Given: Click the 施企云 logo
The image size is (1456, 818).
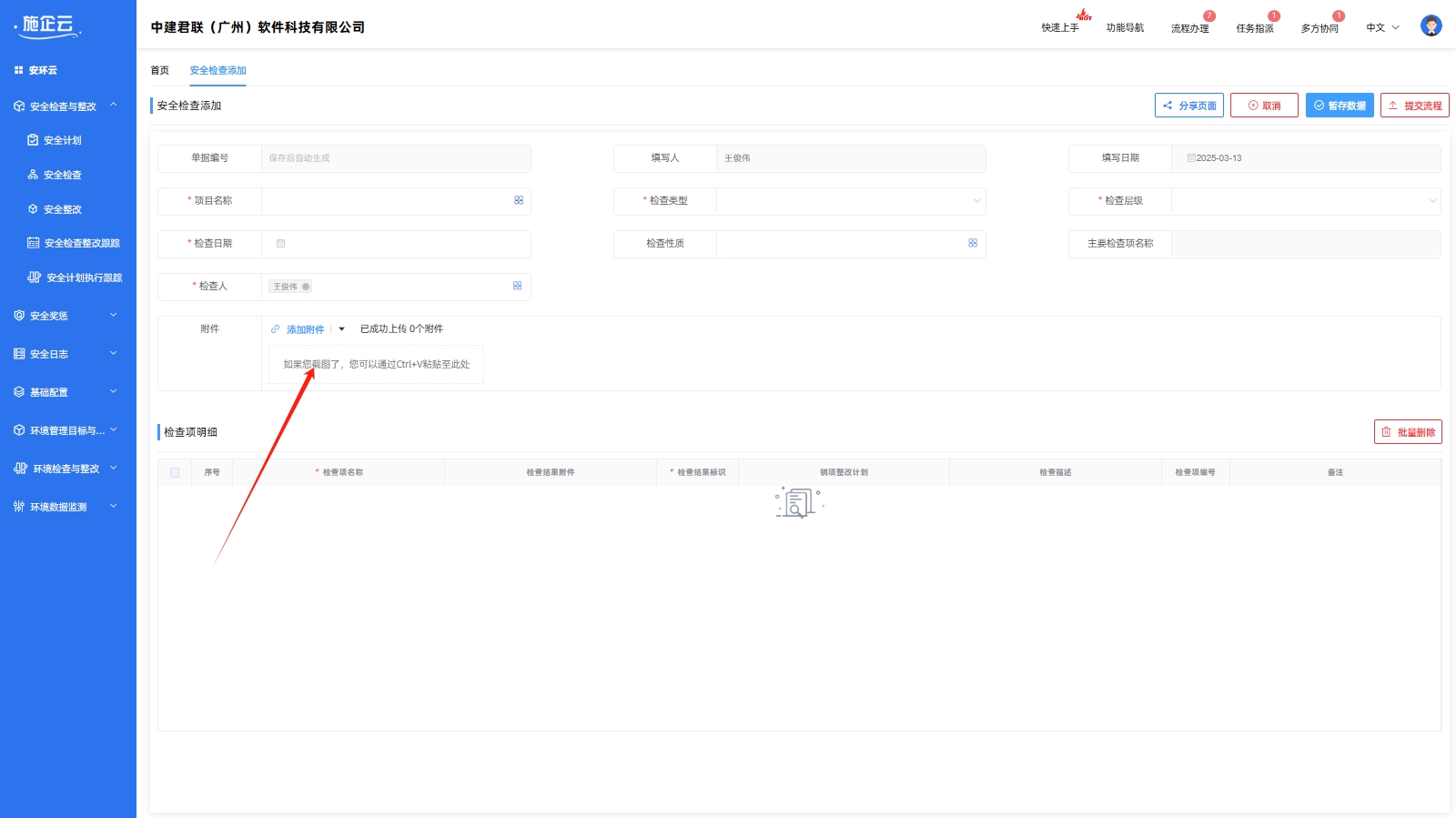Looking at the screenshot, I should 48,25.
